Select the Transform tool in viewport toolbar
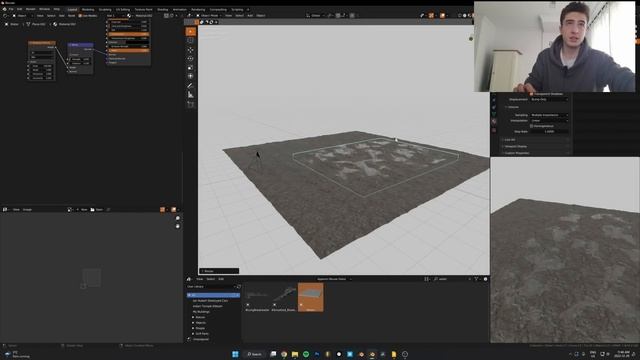The width and height of the screenshot is (640, 360). click(191, 76)
